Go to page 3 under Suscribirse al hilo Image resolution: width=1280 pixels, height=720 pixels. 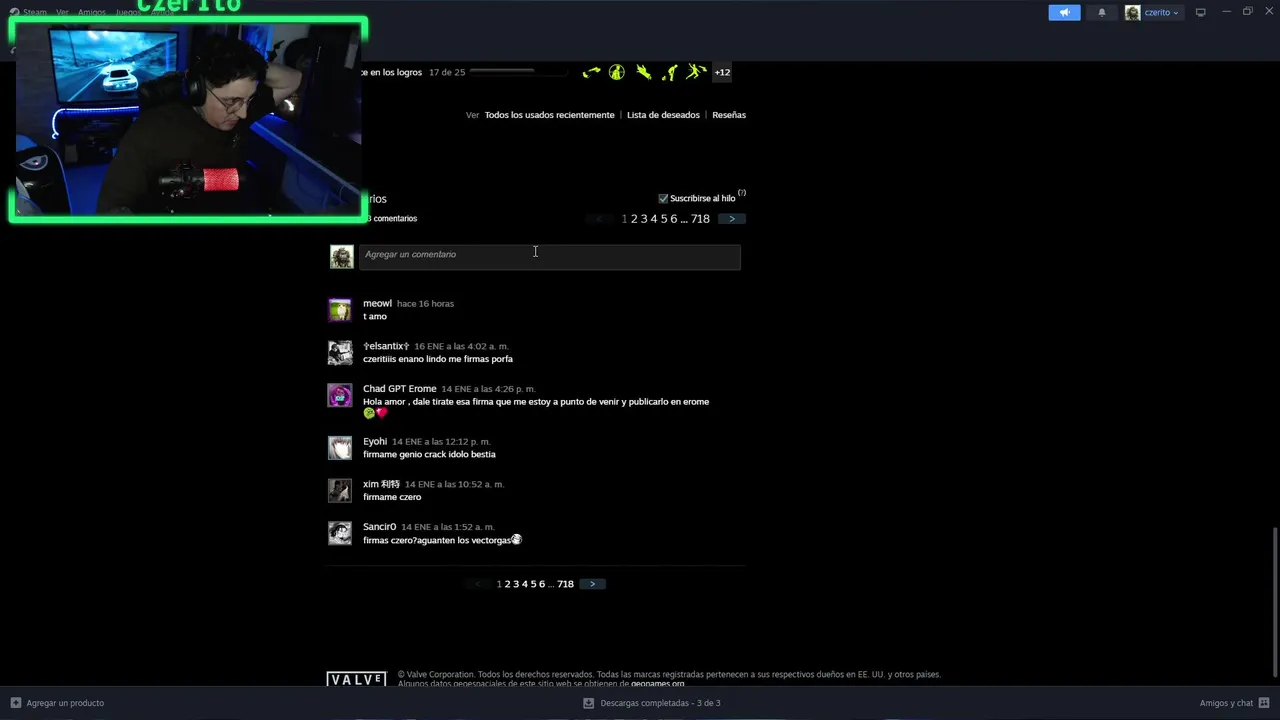tap(644, 219)
